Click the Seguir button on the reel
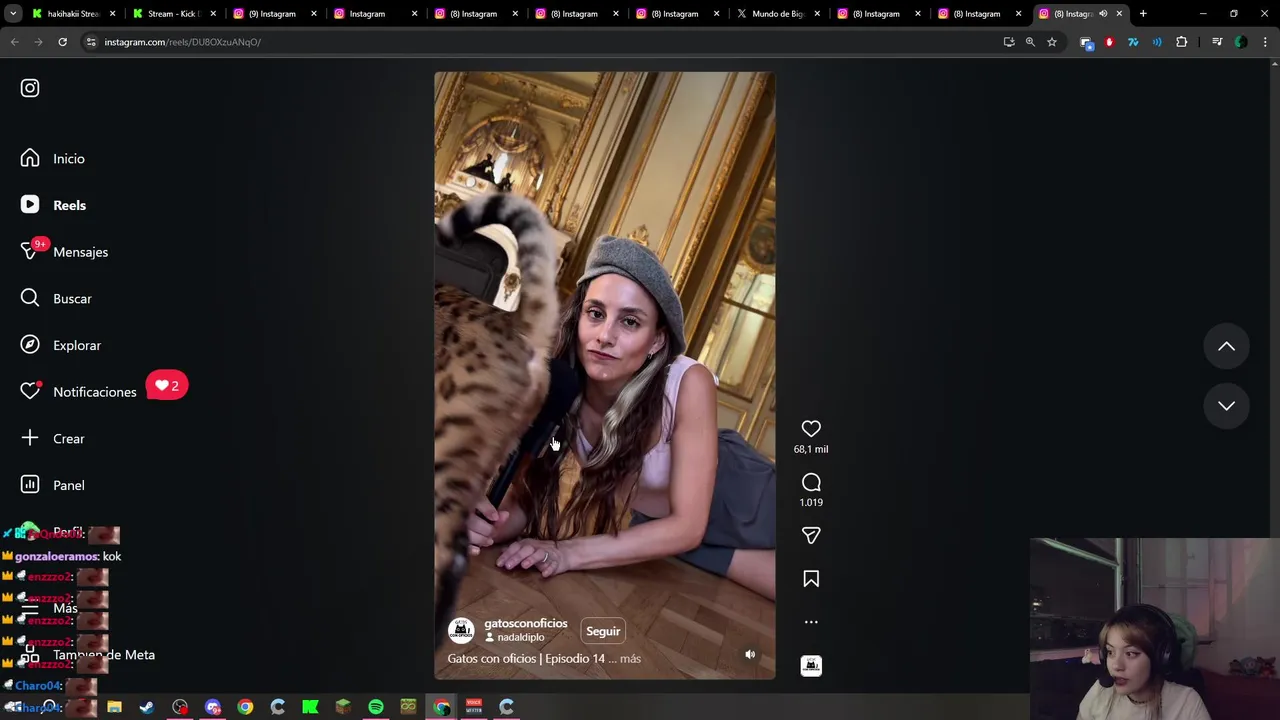This screenshot has width=1280, height=720. 603,631
